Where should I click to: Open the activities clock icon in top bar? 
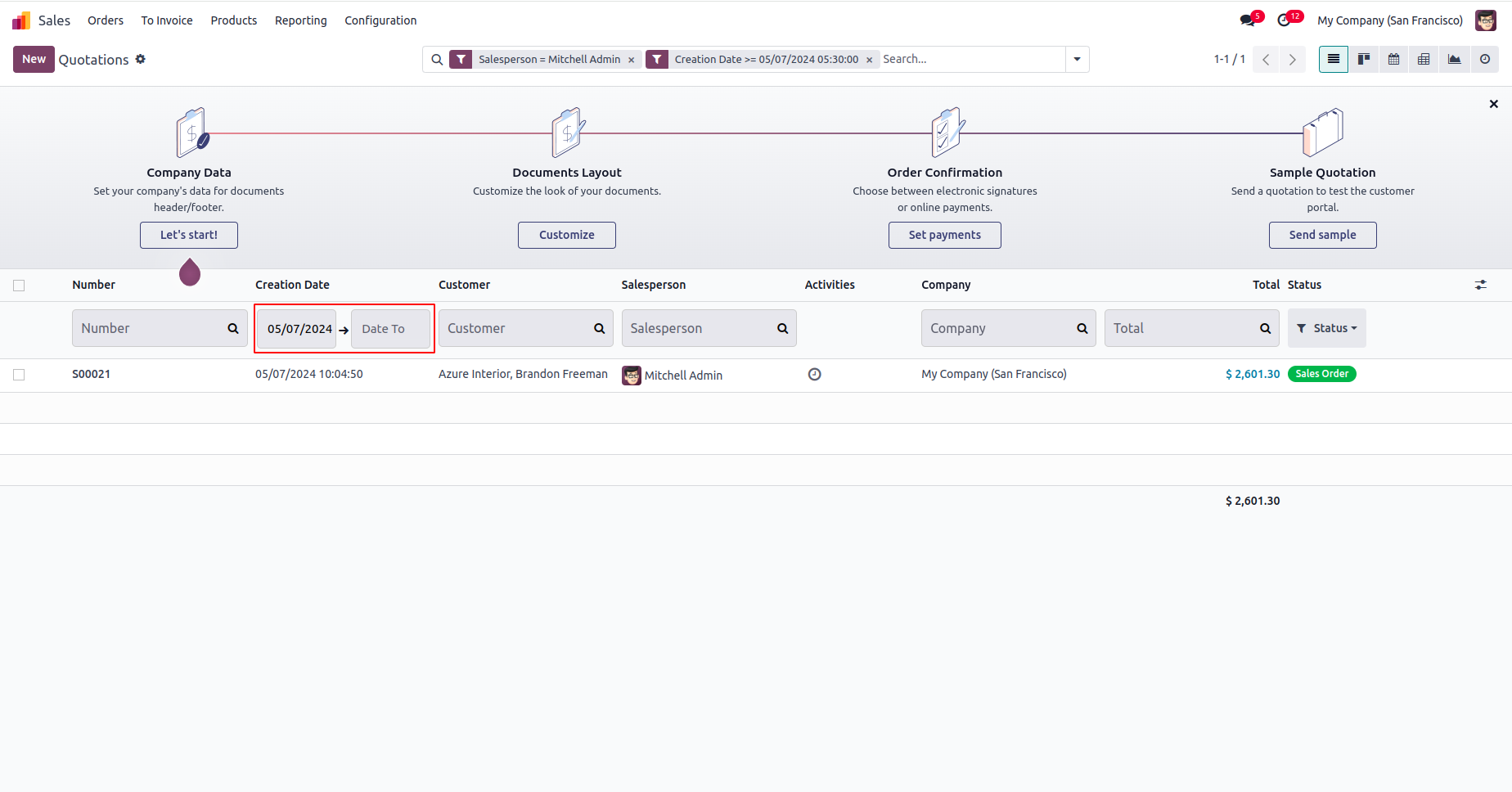pos(1285,20)
